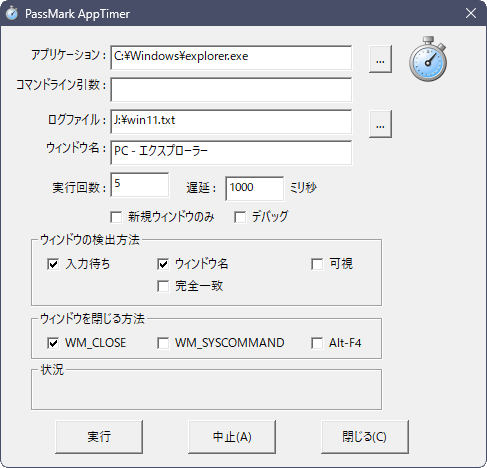
Task: Click the AppTimer title bar icon
Action: point(12,13)
